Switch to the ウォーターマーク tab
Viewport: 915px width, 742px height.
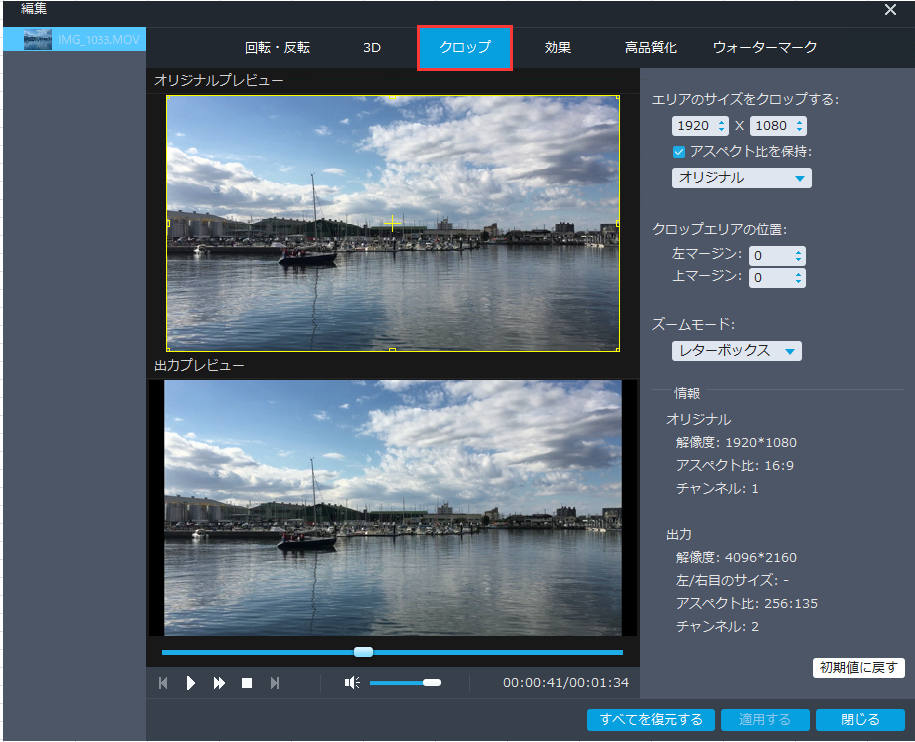[x=765, y=47]
